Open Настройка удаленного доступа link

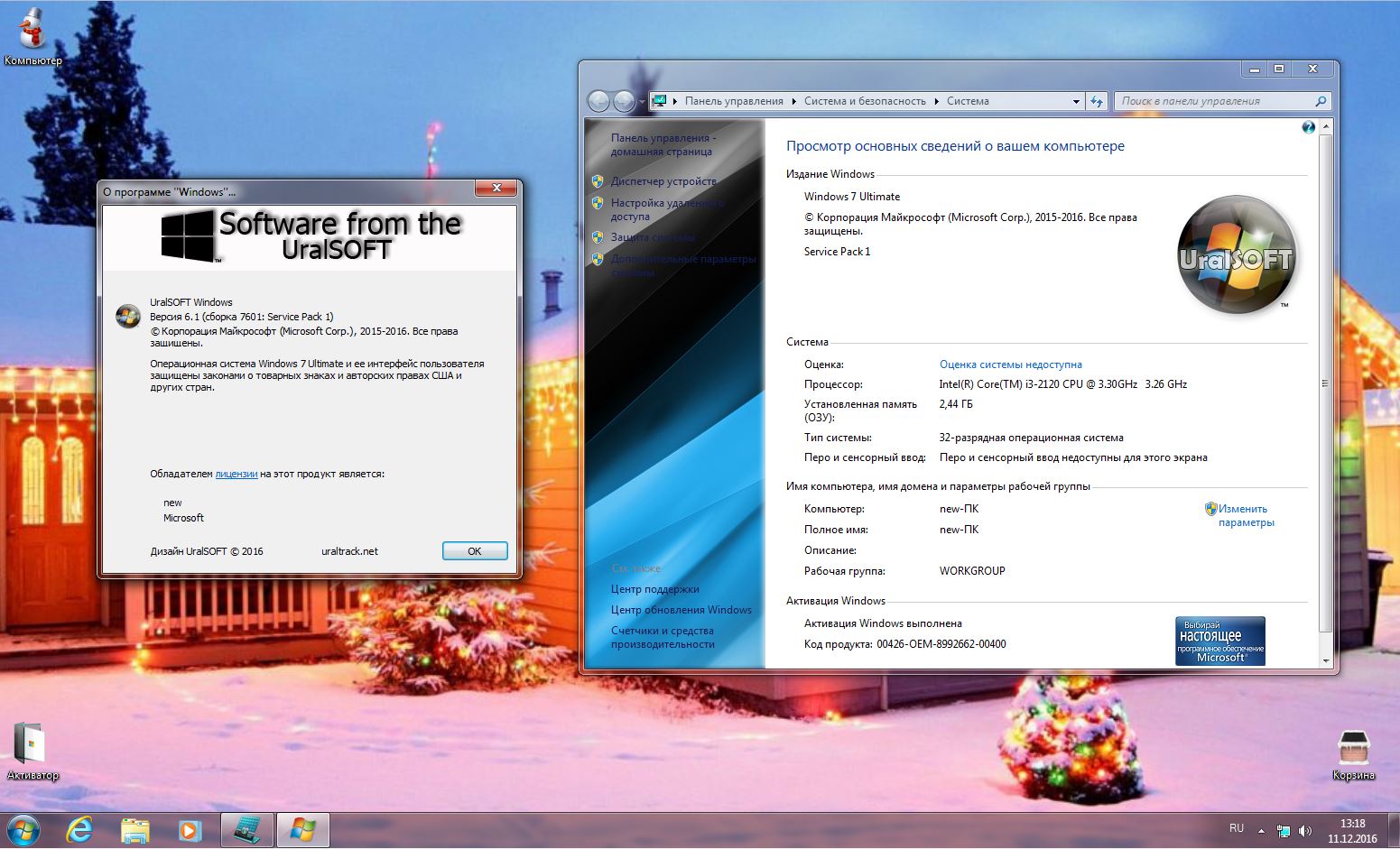[667, 209]
